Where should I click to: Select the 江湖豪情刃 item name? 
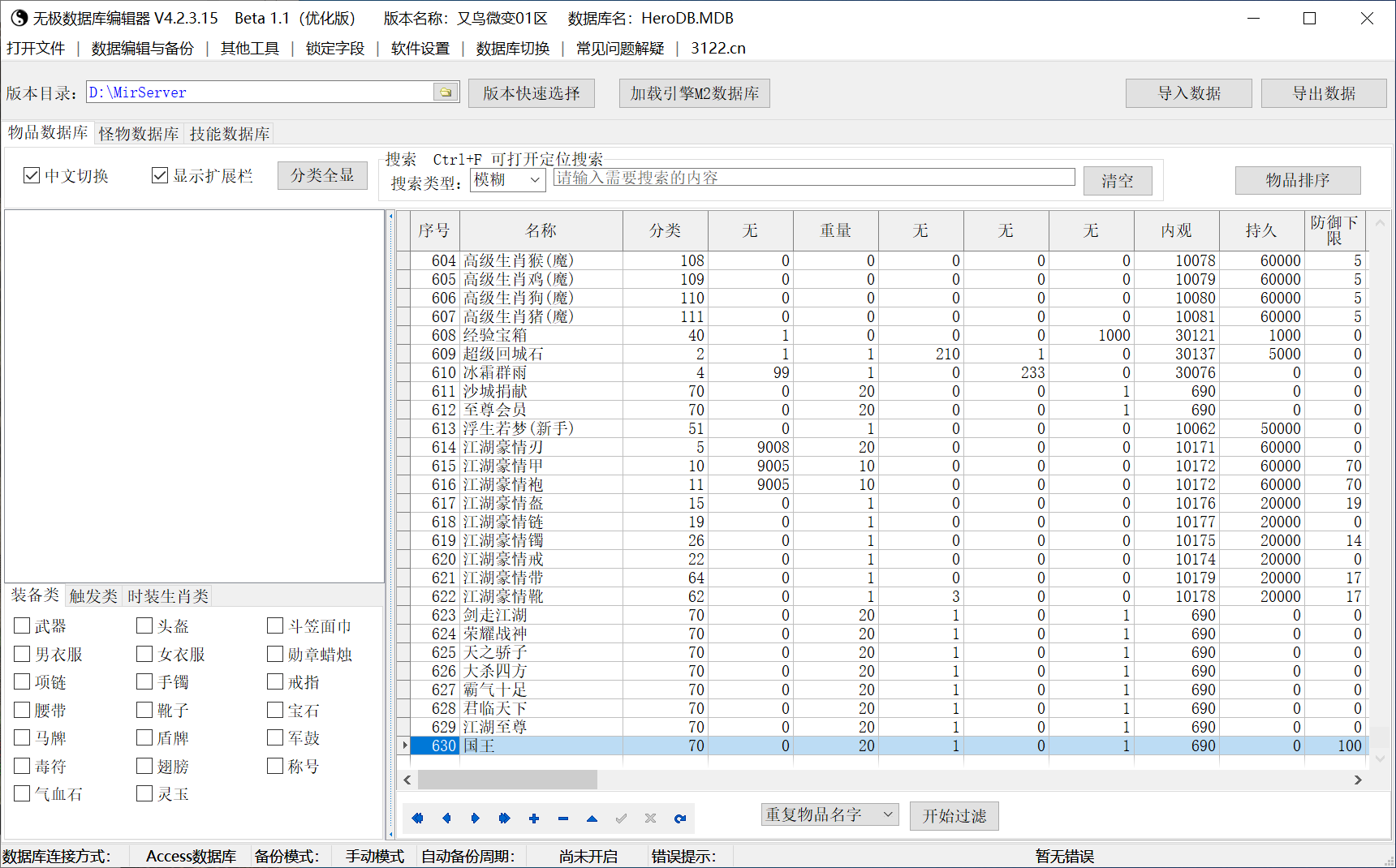503,447
